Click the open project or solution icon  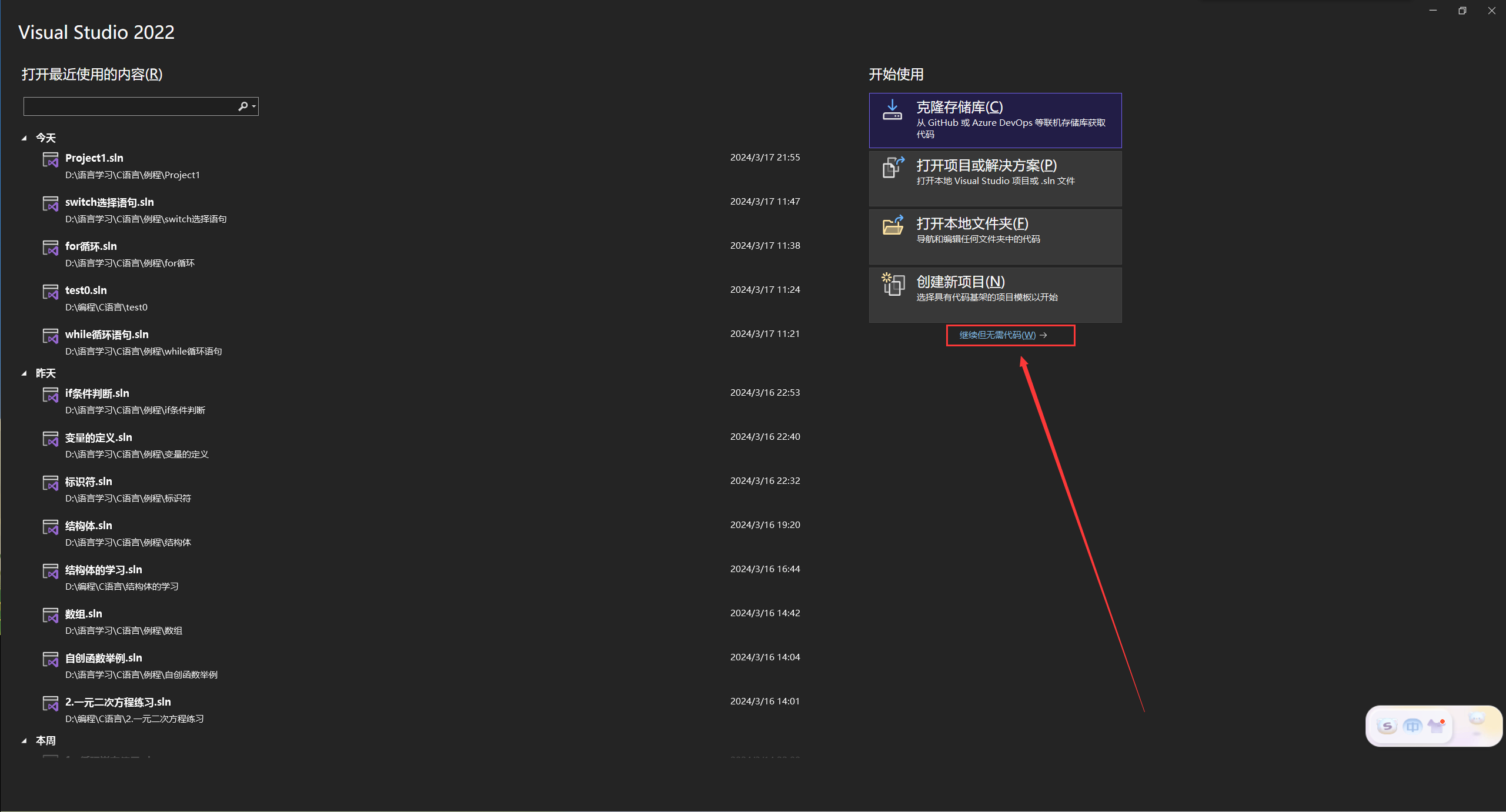(x=893, y=167)
